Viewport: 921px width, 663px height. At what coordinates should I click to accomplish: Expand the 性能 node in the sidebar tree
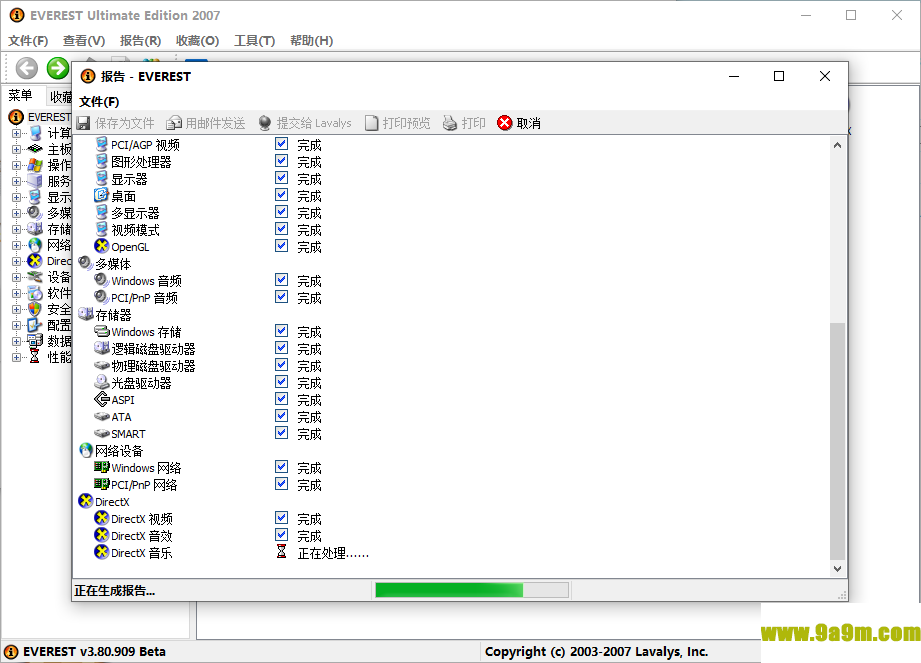[x=16, y=357]
